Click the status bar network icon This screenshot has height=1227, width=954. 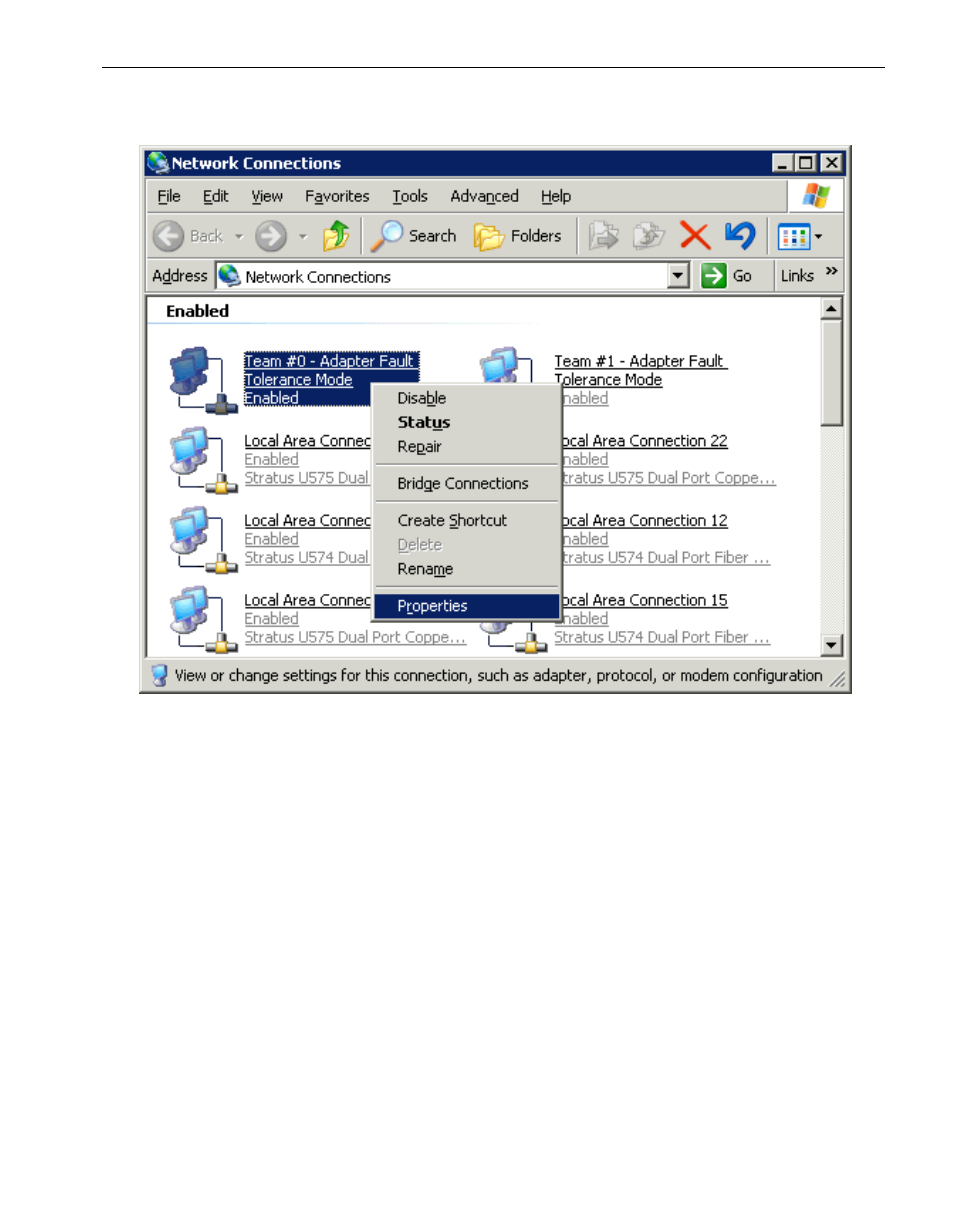point(159,675)
